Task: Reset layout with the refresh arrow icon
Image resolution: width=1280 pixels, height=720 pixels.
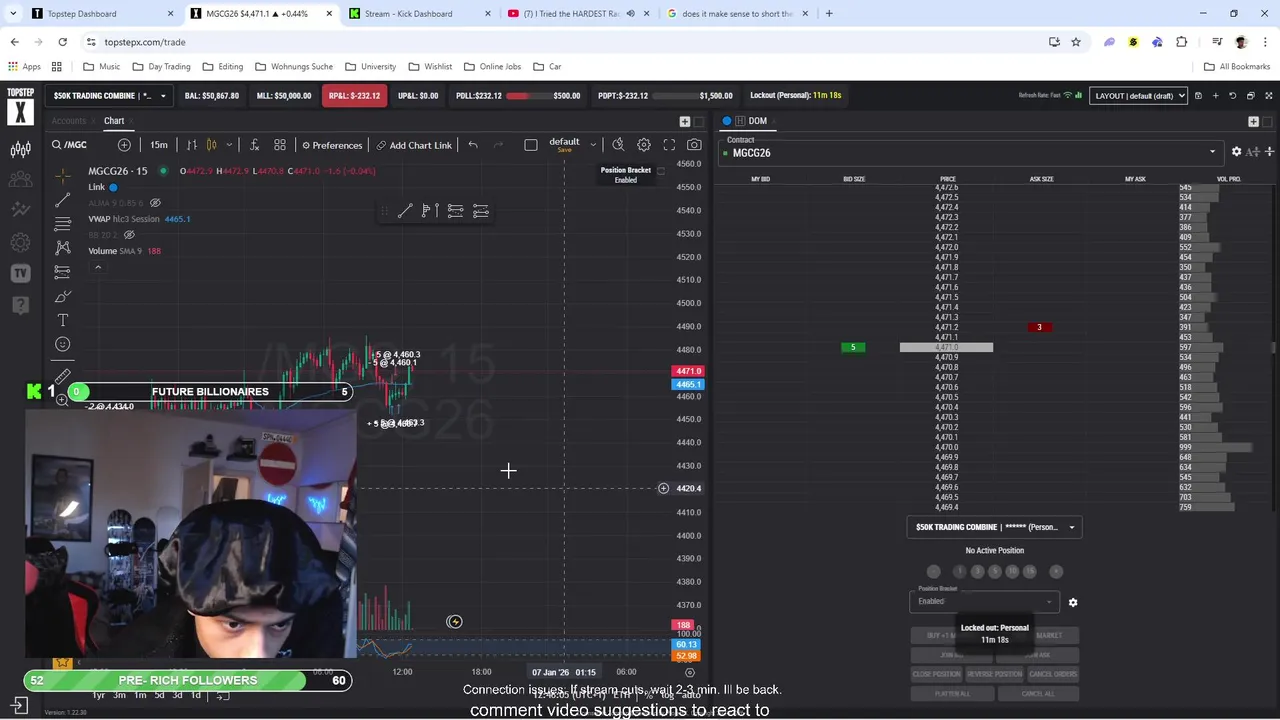Action: coord(1232,96)
